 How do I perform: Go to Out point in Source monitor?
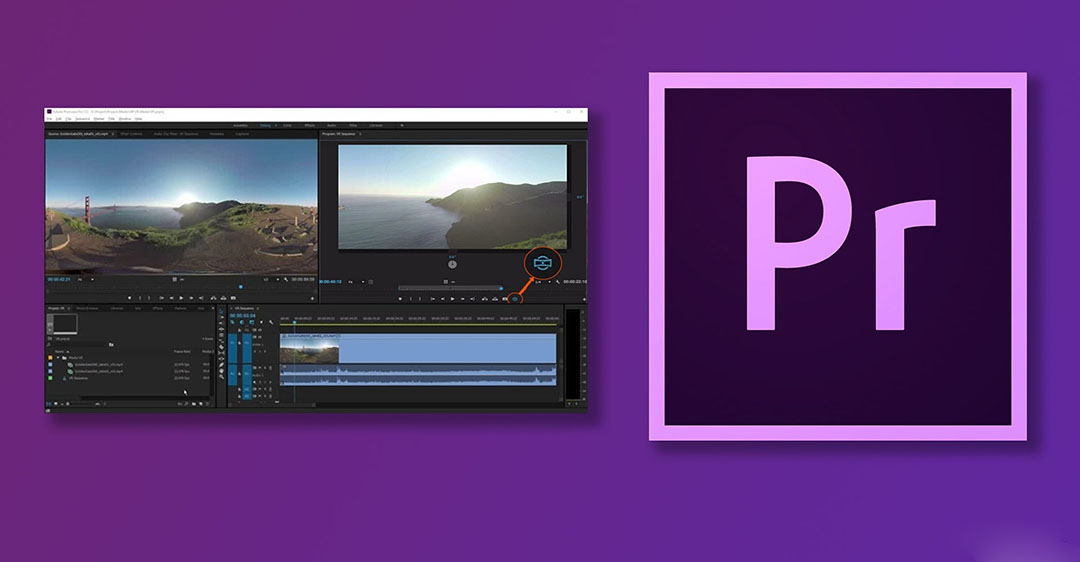click(201, 298)
